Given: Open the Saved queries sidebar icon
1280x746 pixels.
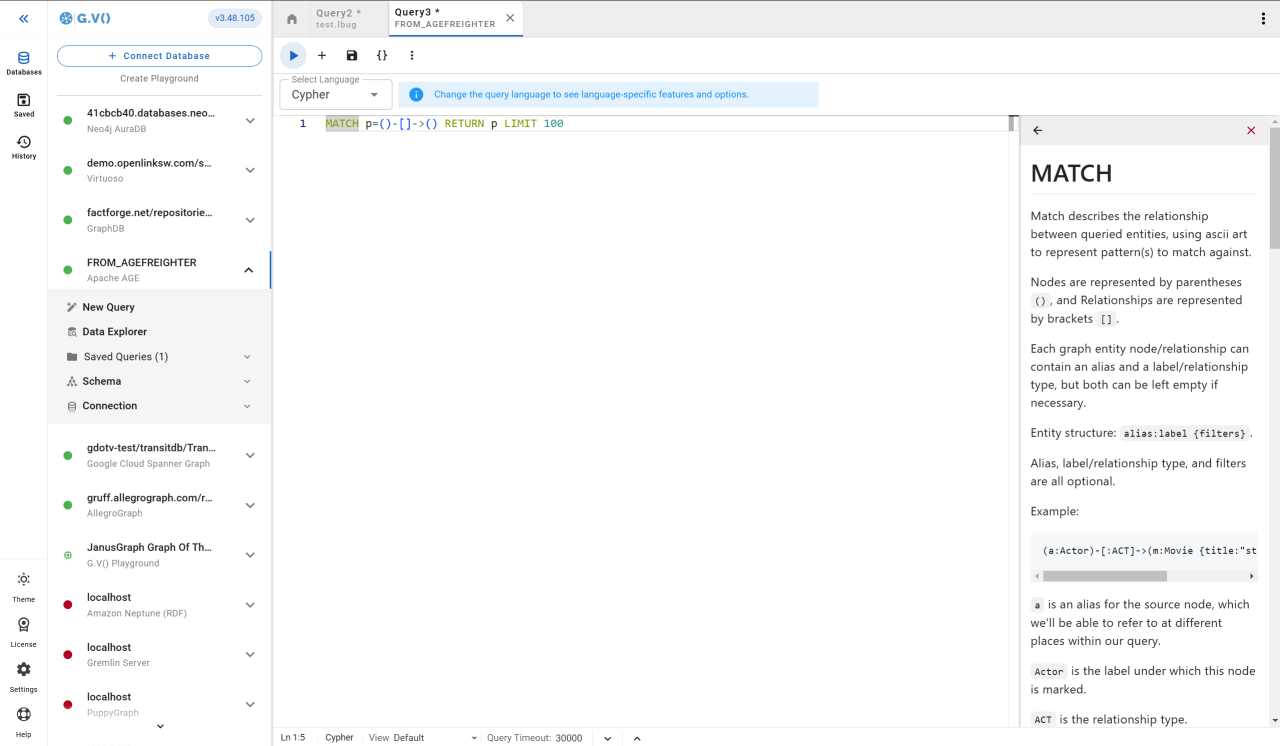Looking at the screenshot, I should 24,105.
